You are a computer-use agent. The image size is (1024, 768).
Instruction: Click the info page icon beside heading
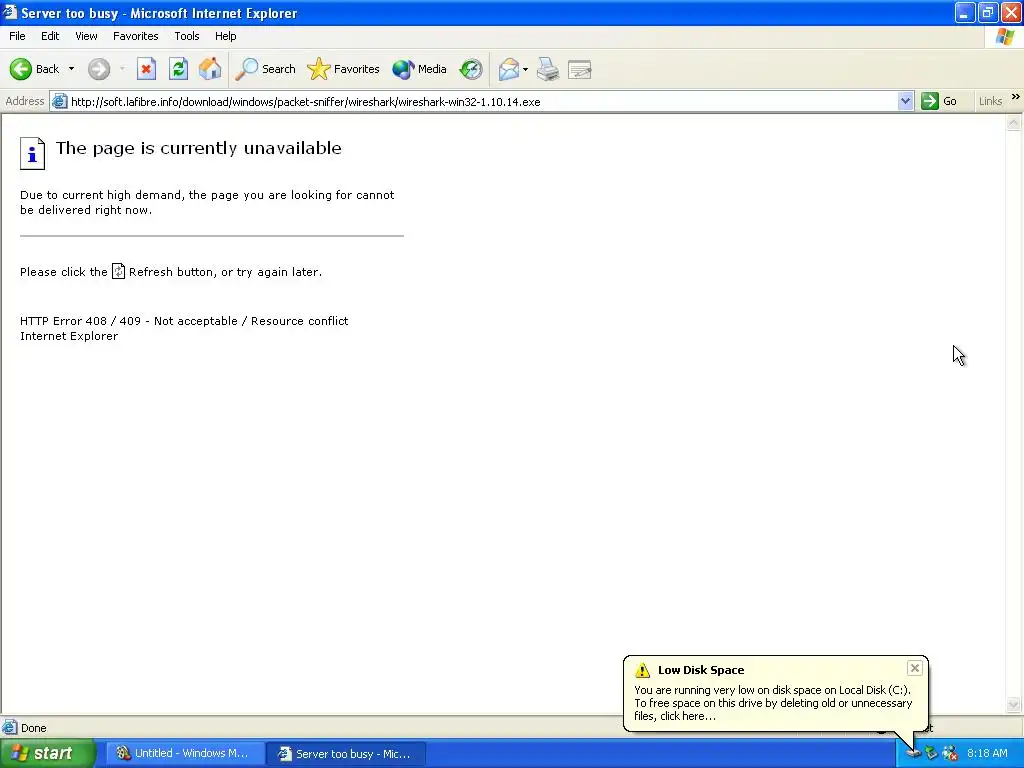coord(32,153)
